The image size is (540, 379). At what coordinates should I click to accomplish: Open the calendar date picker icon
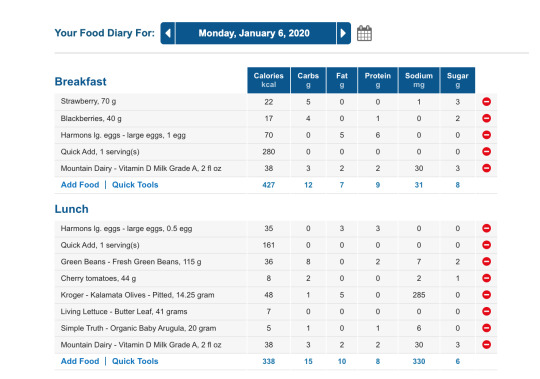[364, 33]
